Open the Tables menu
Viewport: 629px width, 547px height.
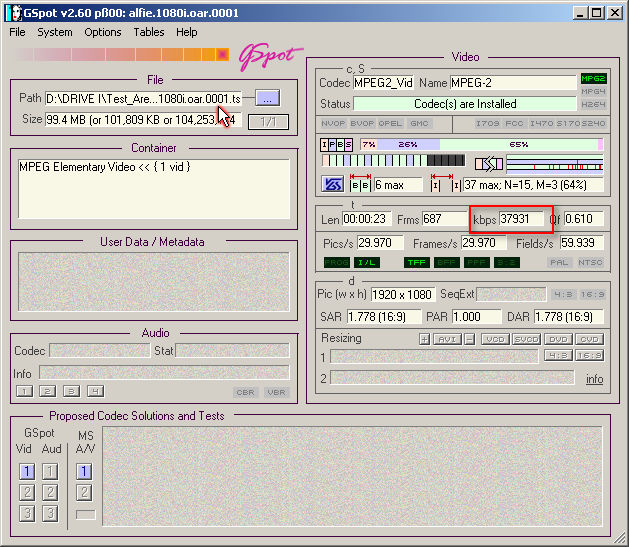(149, 32)
